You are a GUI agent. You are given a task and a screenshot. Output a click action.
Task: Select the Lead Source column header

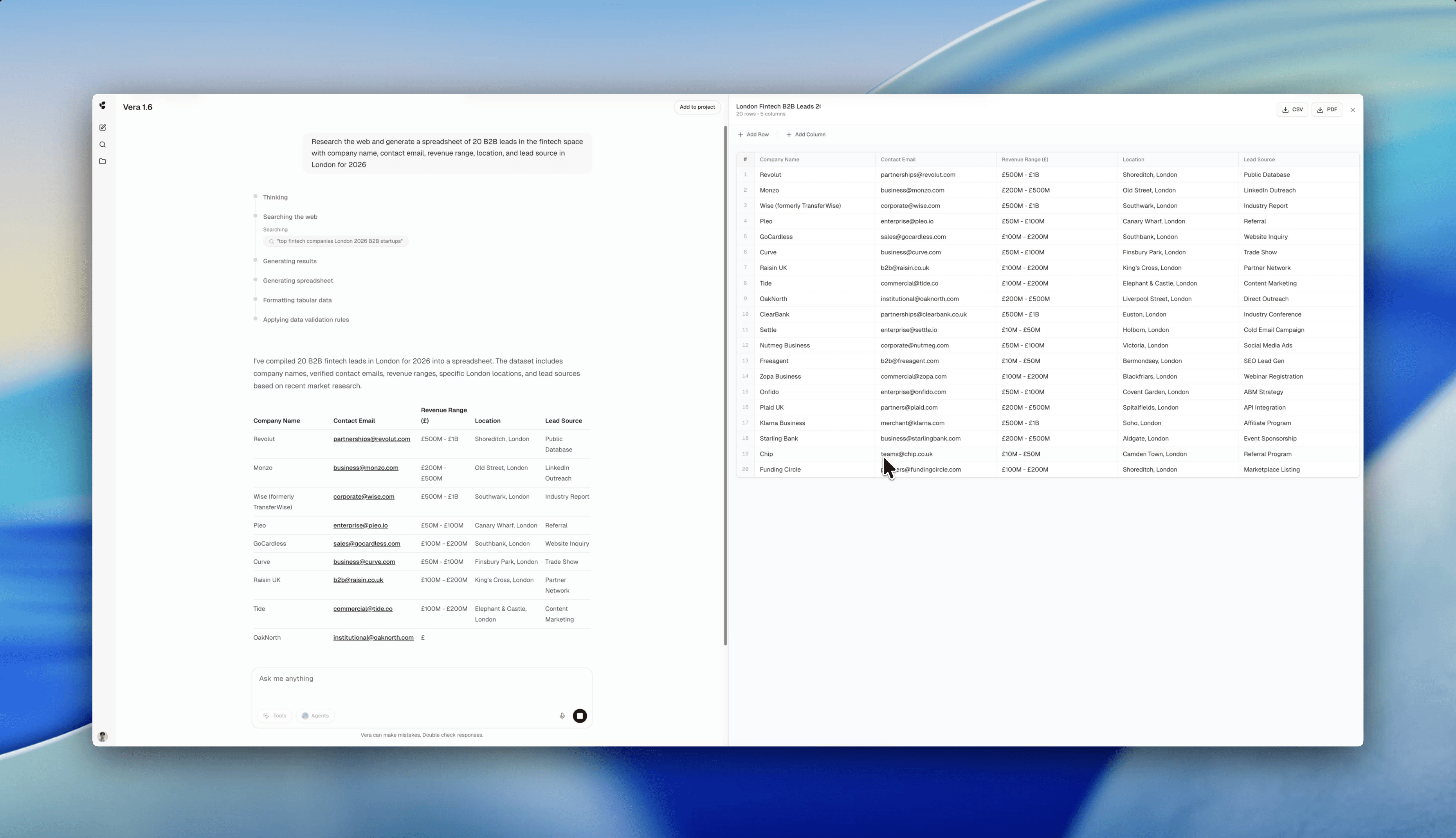[1259, 160]
